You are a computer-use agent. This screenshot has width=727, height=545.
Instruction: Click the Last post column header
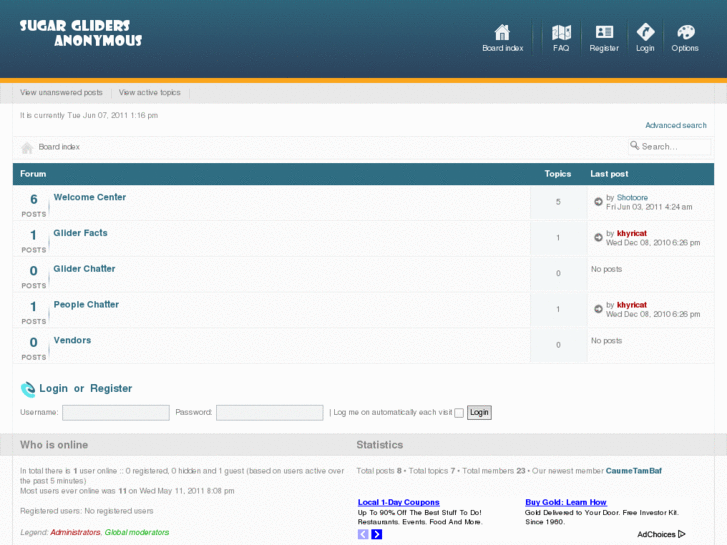[x=609, y=173]
